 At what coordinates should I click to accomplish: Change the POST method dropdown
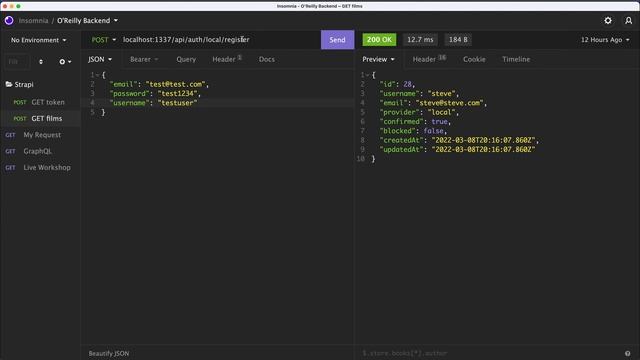(x=104, y=40)
